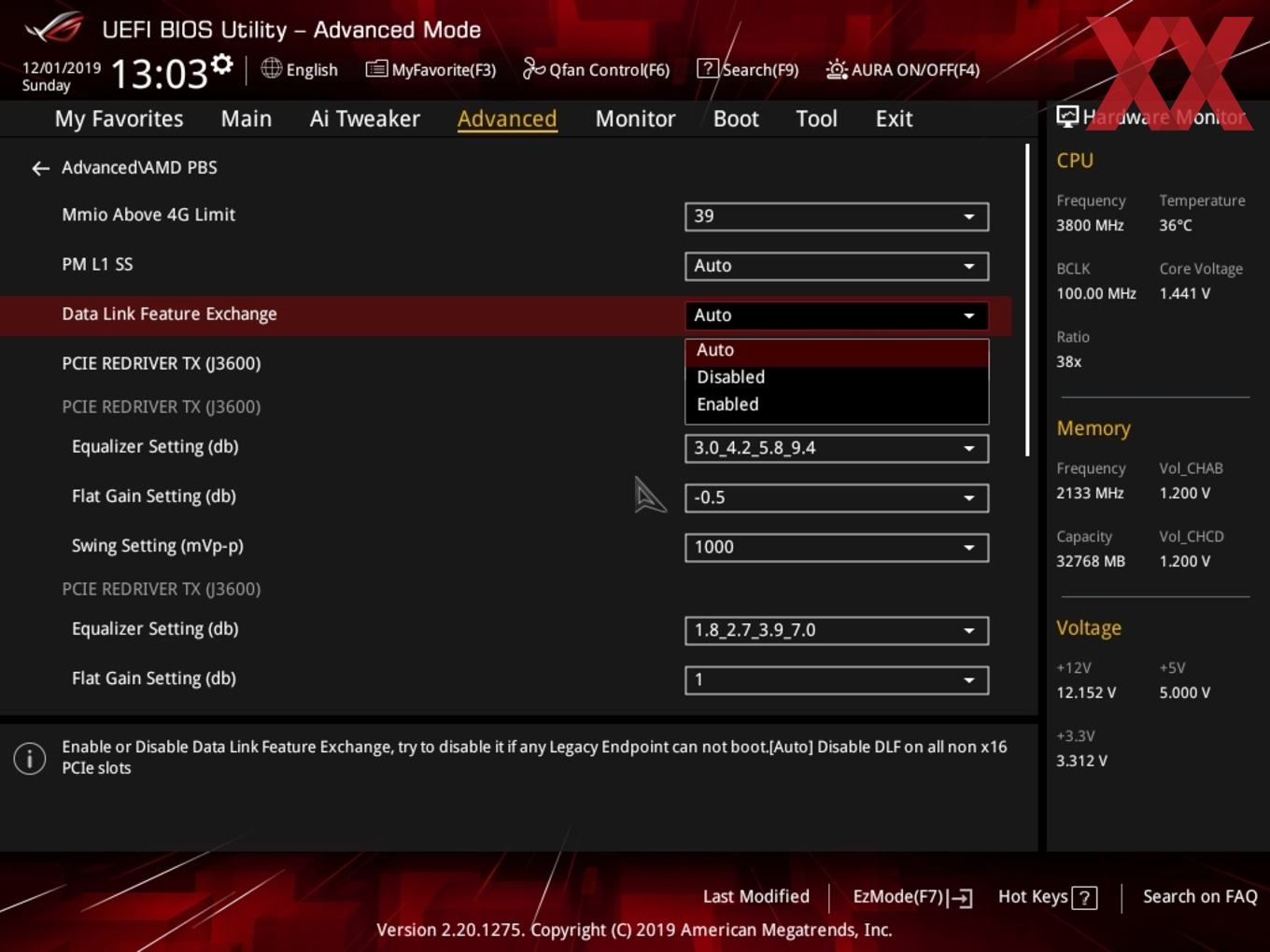Select the Swing Setting (mVp-p) label

tap(157, 546)
